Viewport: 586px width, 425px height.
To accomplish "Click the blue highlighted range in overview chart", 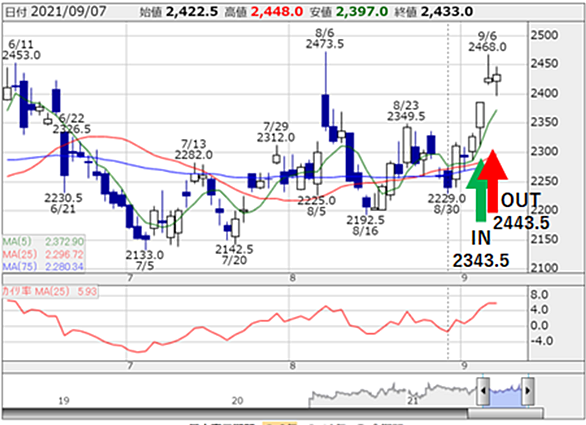I will pyautogui.click(x=505, y=396).
